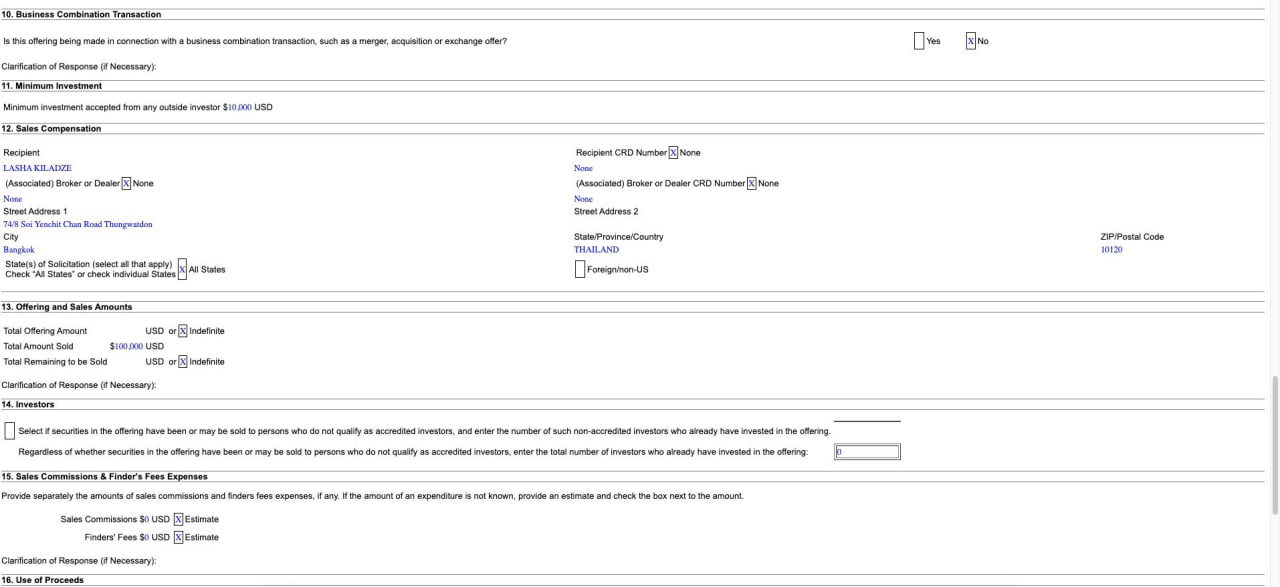Toggle Sales Commissions Estimate checkbox
The width and height of the screenshot is (1280, 587).
178,520
